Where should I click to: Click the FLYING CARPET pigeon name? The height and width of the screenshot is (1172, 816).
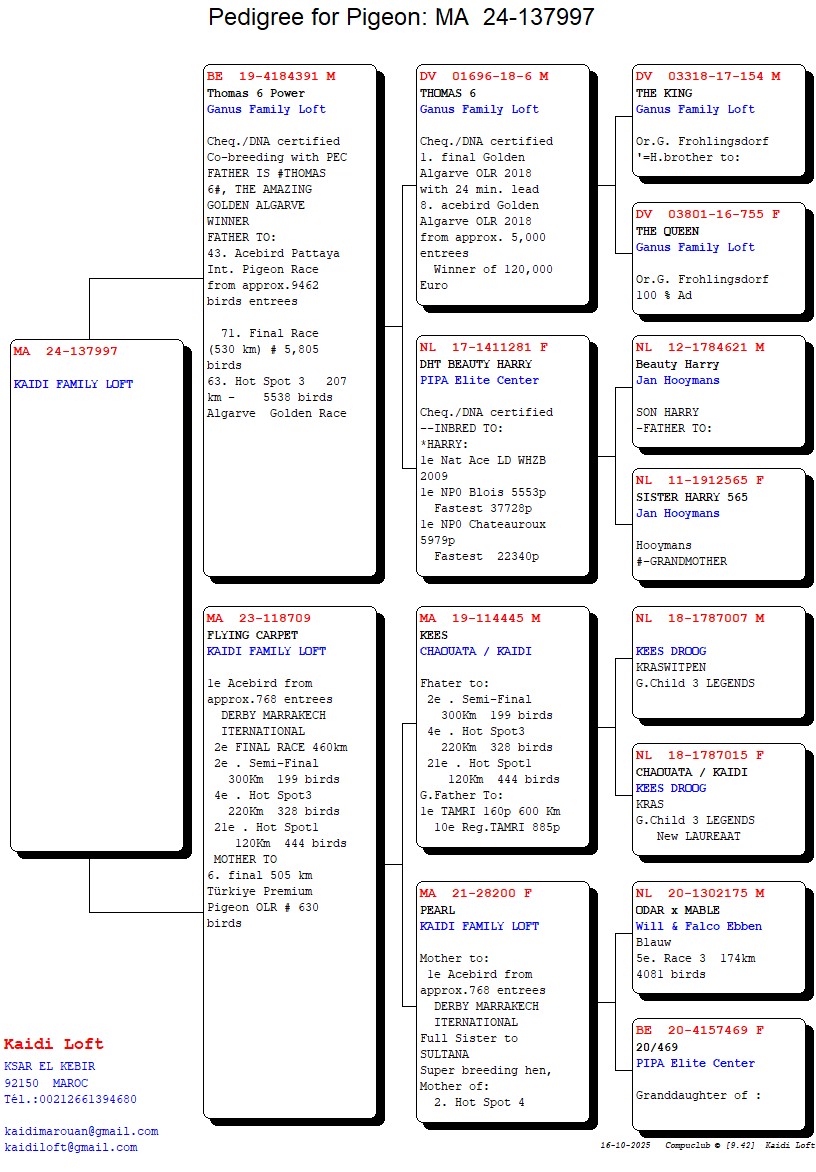tap(252, 635)
